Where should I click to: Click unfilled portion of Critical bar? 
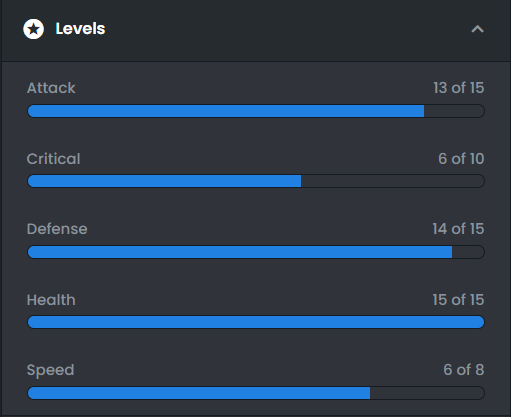(393, 181)
